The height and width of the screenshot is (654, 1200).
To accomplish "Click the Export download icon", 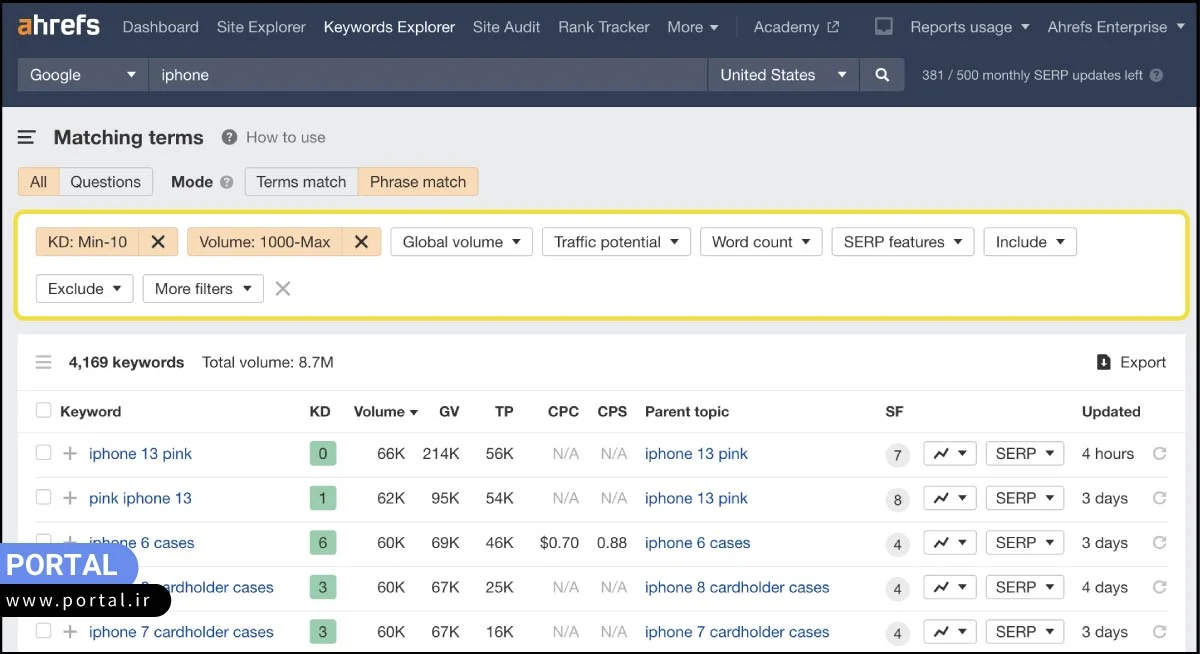I will 1104,363.
